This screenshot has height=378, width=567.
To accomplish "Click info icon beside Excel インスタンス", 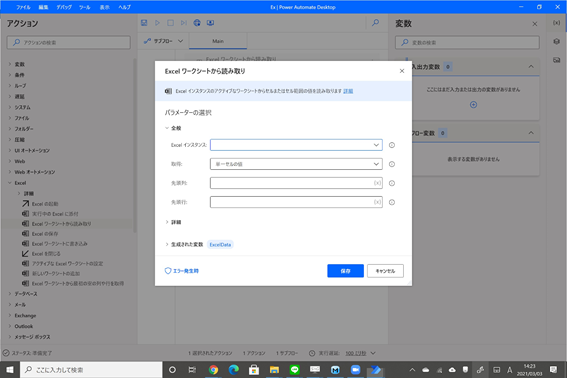I will pyautogui.click(x=392, y=145).
